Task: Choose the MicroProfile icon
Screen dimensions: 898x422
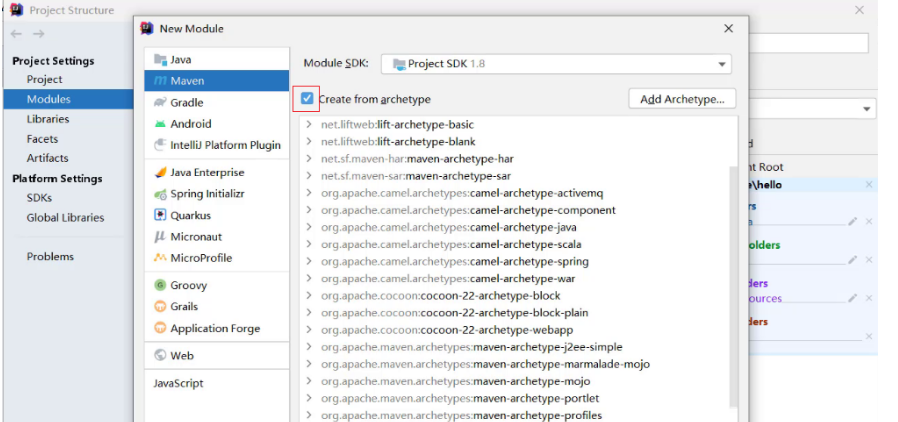Action: click(160, 258)
